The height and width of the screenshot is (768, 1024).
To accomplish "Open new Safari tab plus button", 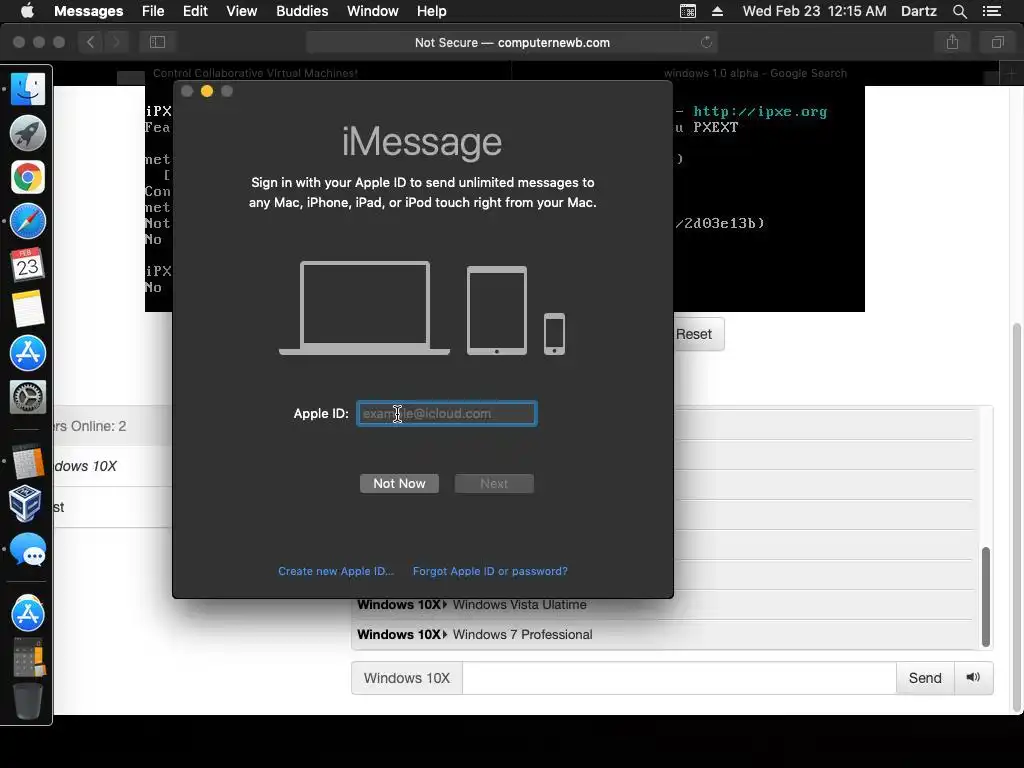I will point(1010,74).
